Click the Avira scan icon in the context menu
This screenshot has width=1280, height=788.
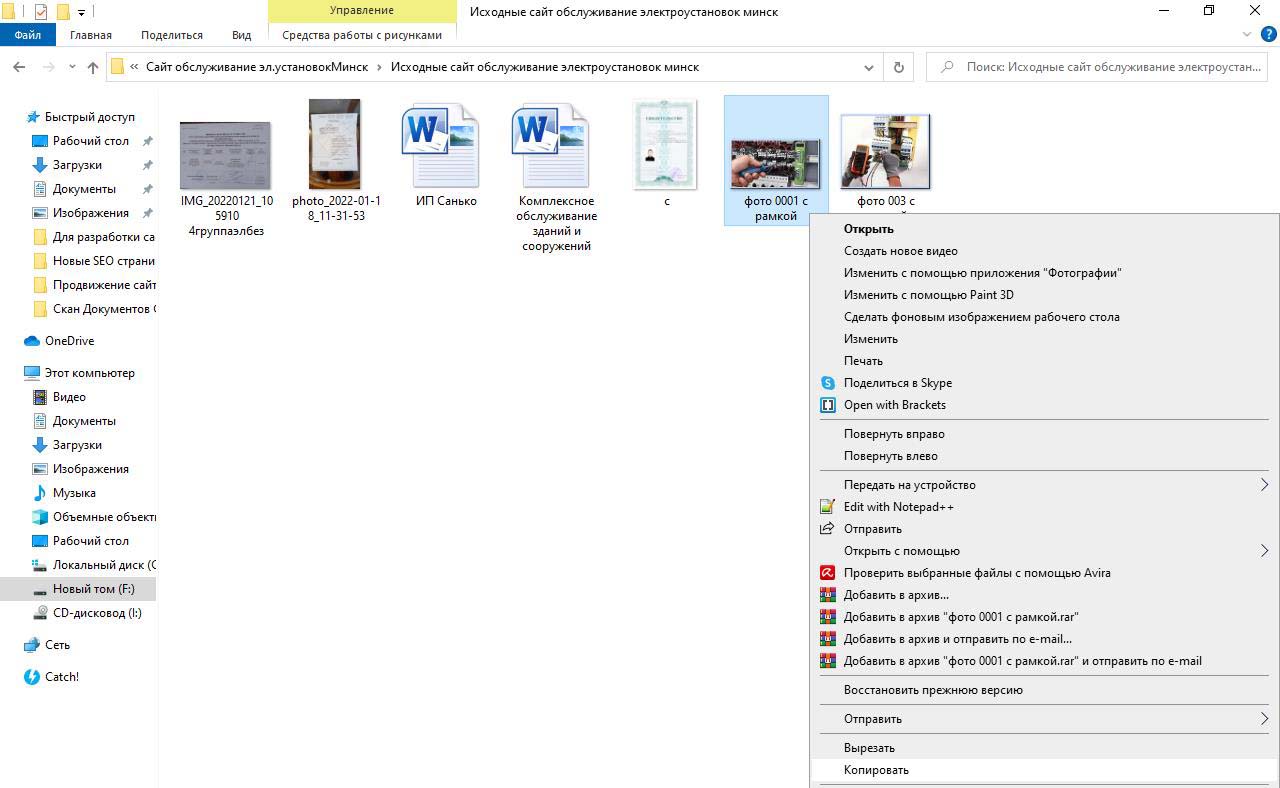(827, 573)
